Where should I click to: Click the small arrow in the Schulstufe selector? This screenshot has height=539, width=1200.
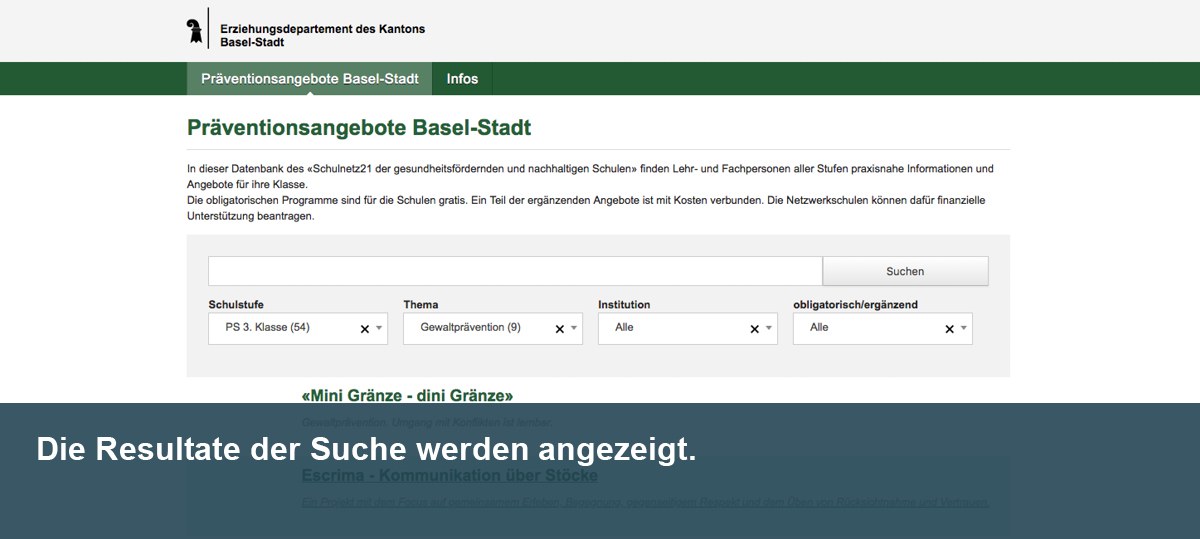[x=379, y=329]
